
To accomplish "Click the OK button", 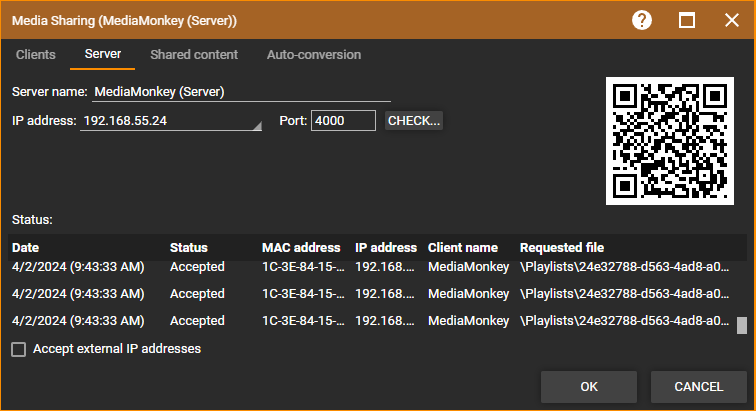I will click(x=589, y=386).
